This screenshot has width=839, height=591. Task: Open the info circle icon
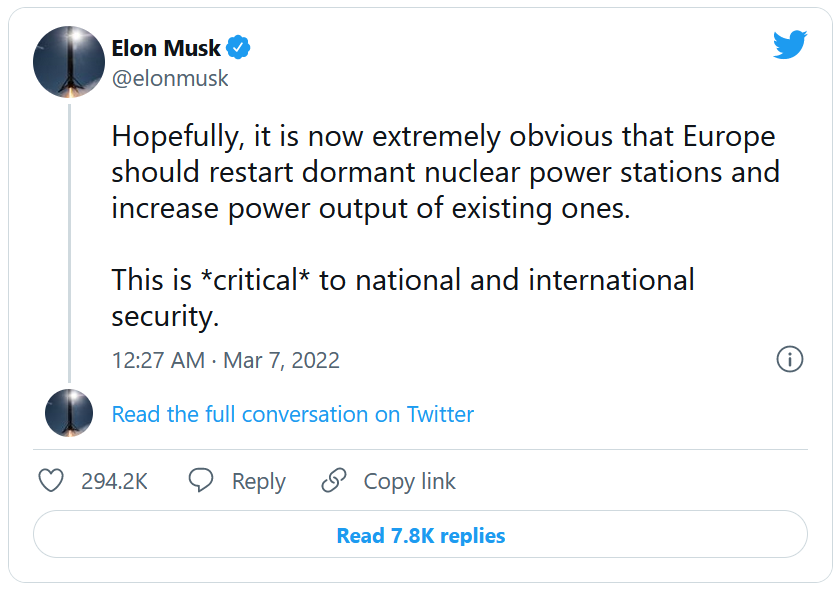tap(790, 360)
